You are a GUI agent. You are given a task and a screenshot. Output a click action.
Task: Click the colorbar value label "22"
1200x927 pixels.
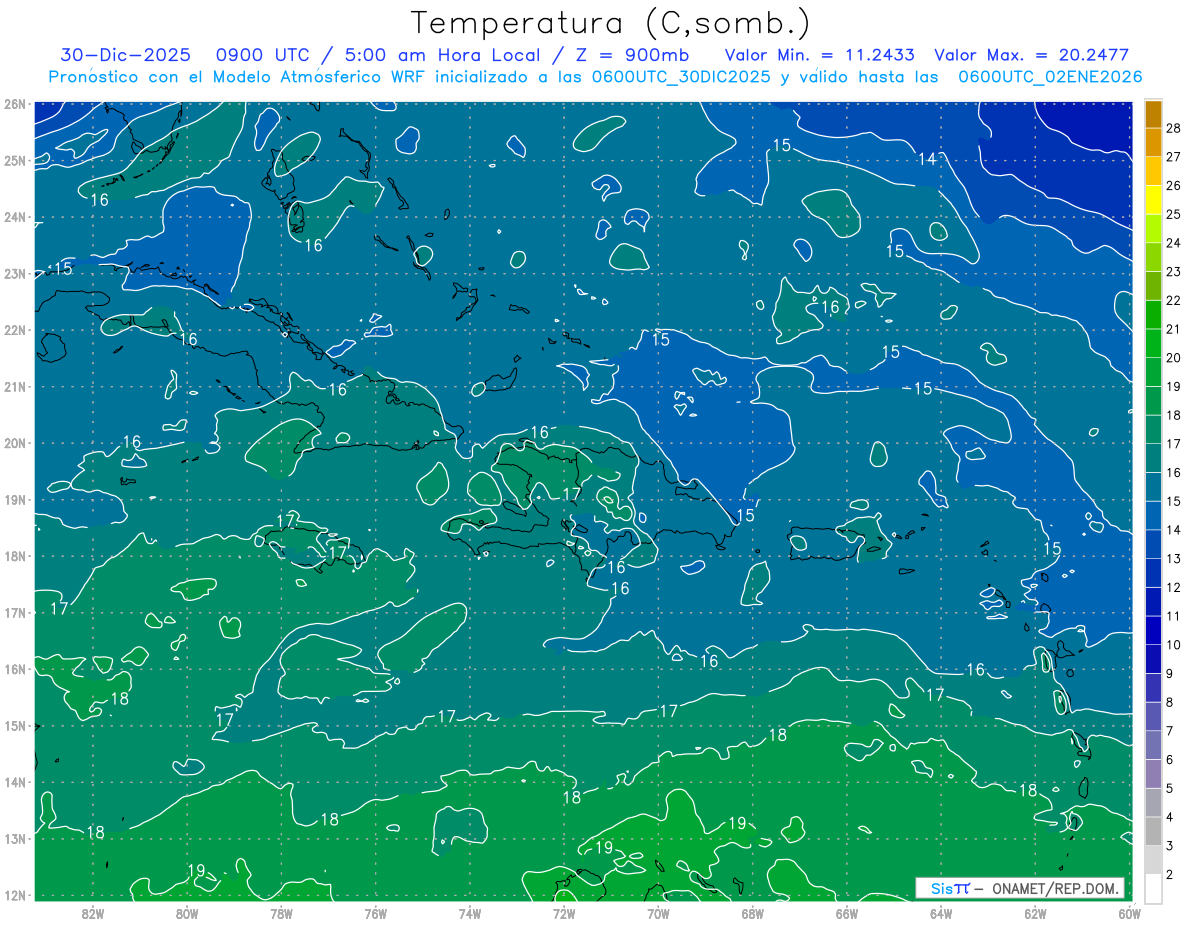pos(1174,300)
